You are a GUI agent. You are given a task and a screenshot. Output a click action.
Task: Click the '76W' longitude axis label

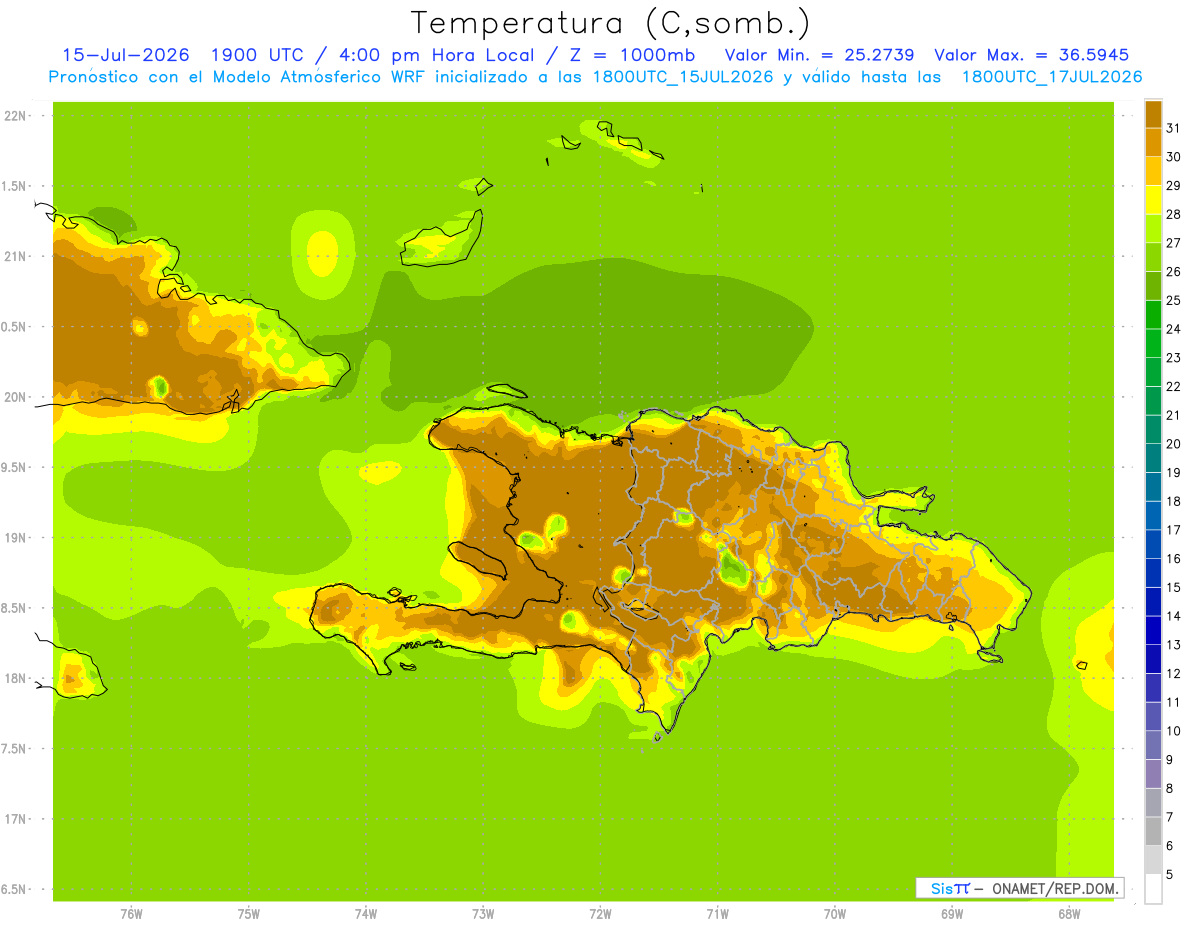pyautogui.click(x=131, y=913)
